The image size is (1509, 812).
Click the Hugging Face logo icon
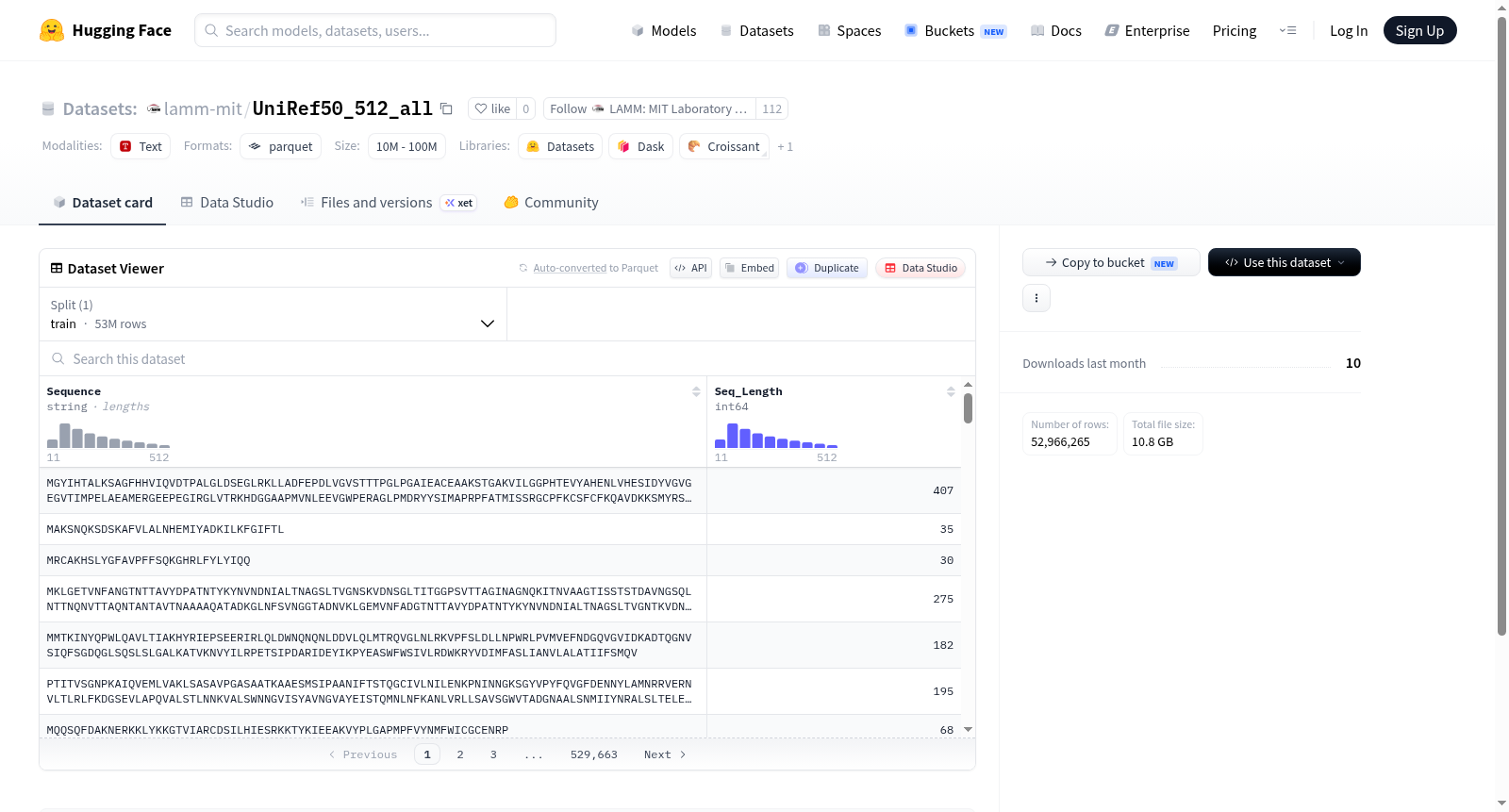(x=52, y=30)
